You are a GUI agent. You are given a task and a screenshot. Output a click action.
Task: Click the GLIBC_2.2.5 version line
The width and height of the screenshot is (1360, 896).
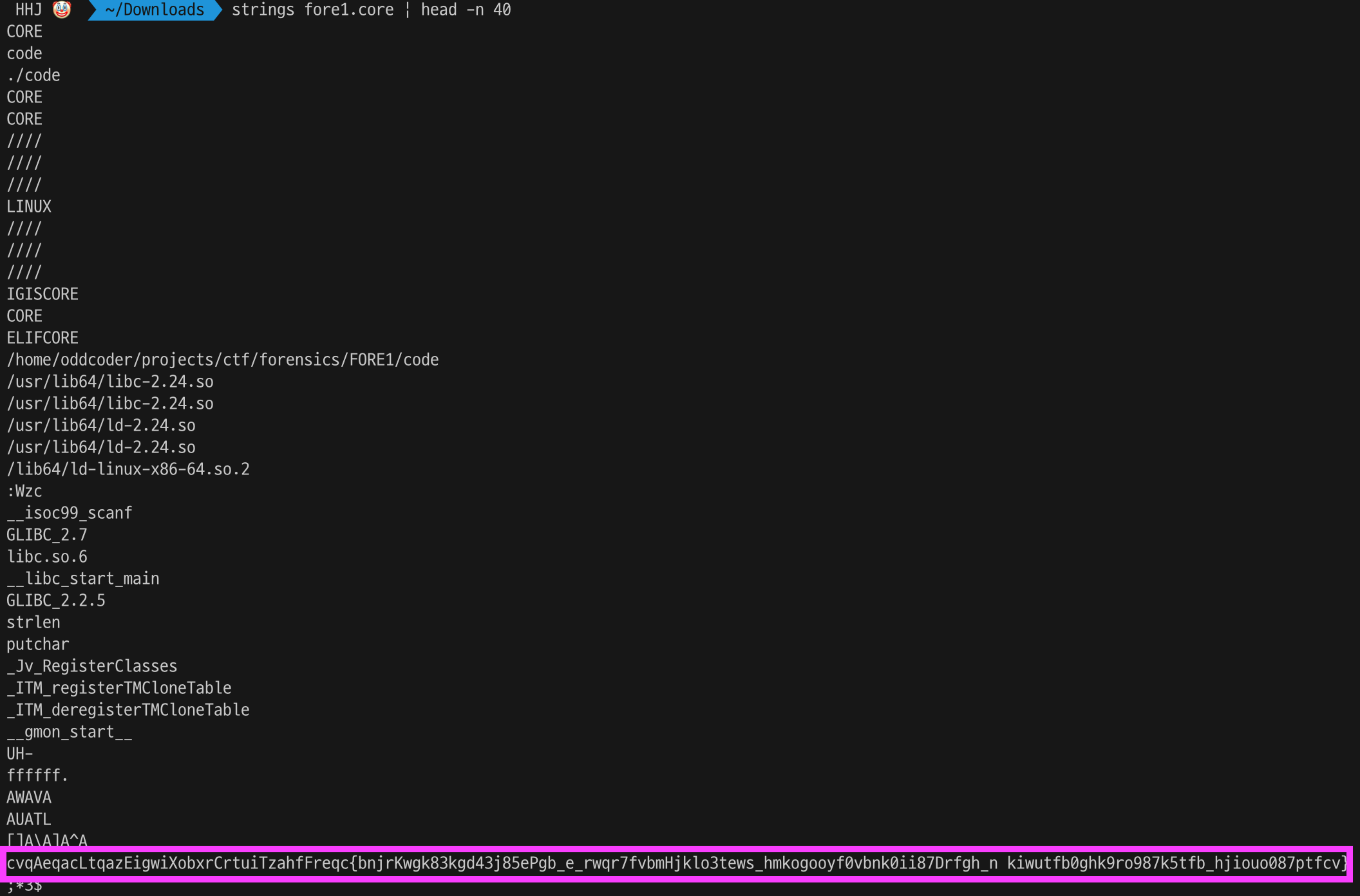point(55,601)
